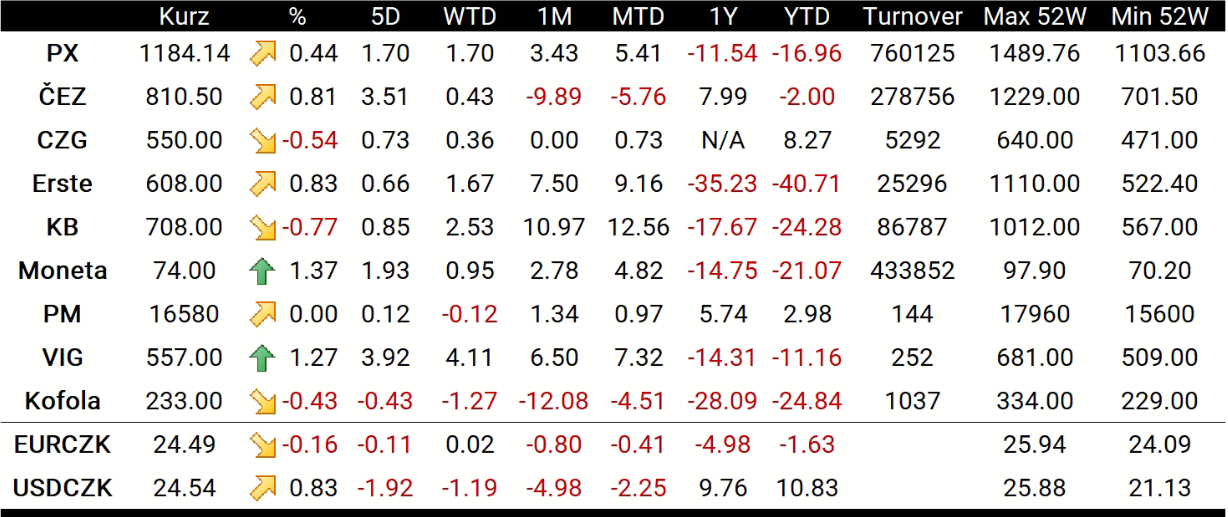This screenshot has height=517, width=1228.
Task: Open the Kofola row label
Action: (x=62, y=402)
